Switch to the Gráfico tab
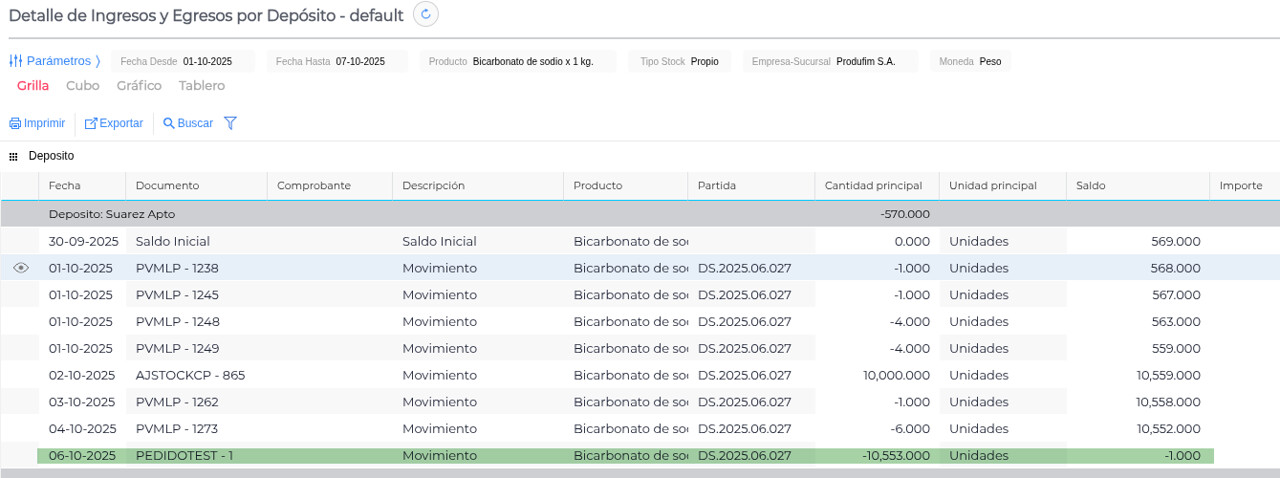The width and height of the screenshot is (1280, 478). pyautogui.click(x=139, y=86)
